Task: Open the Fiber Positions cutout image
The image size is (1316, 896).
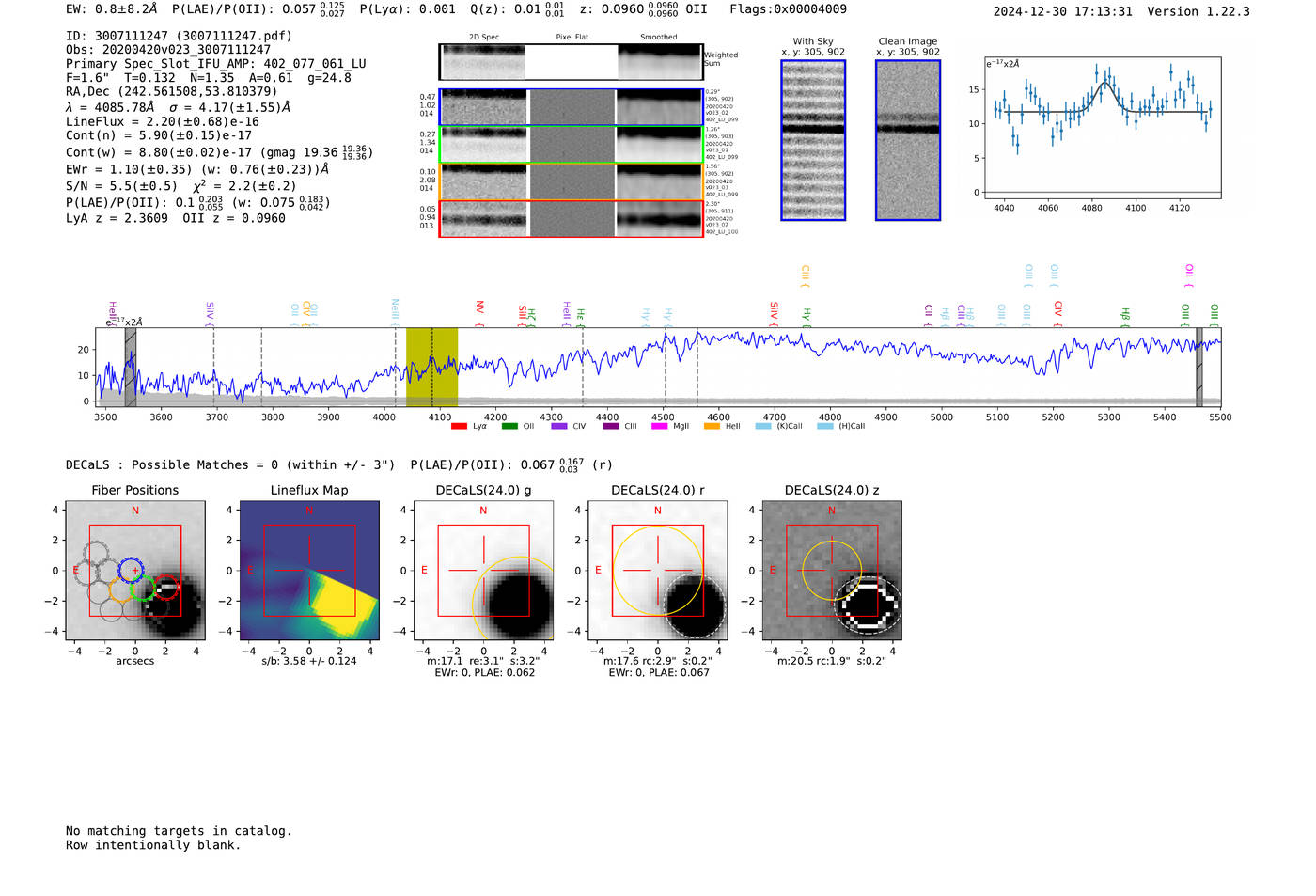Action: 135,571
